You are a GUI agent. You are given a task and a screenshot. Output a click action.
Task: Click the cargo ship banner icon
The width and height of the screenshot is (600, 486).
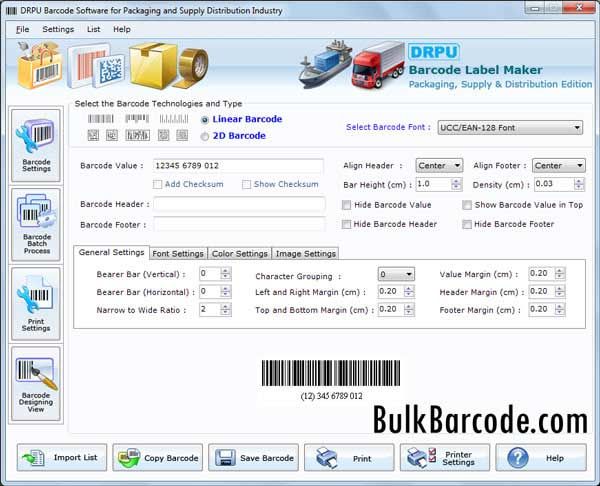click(325, 64)
